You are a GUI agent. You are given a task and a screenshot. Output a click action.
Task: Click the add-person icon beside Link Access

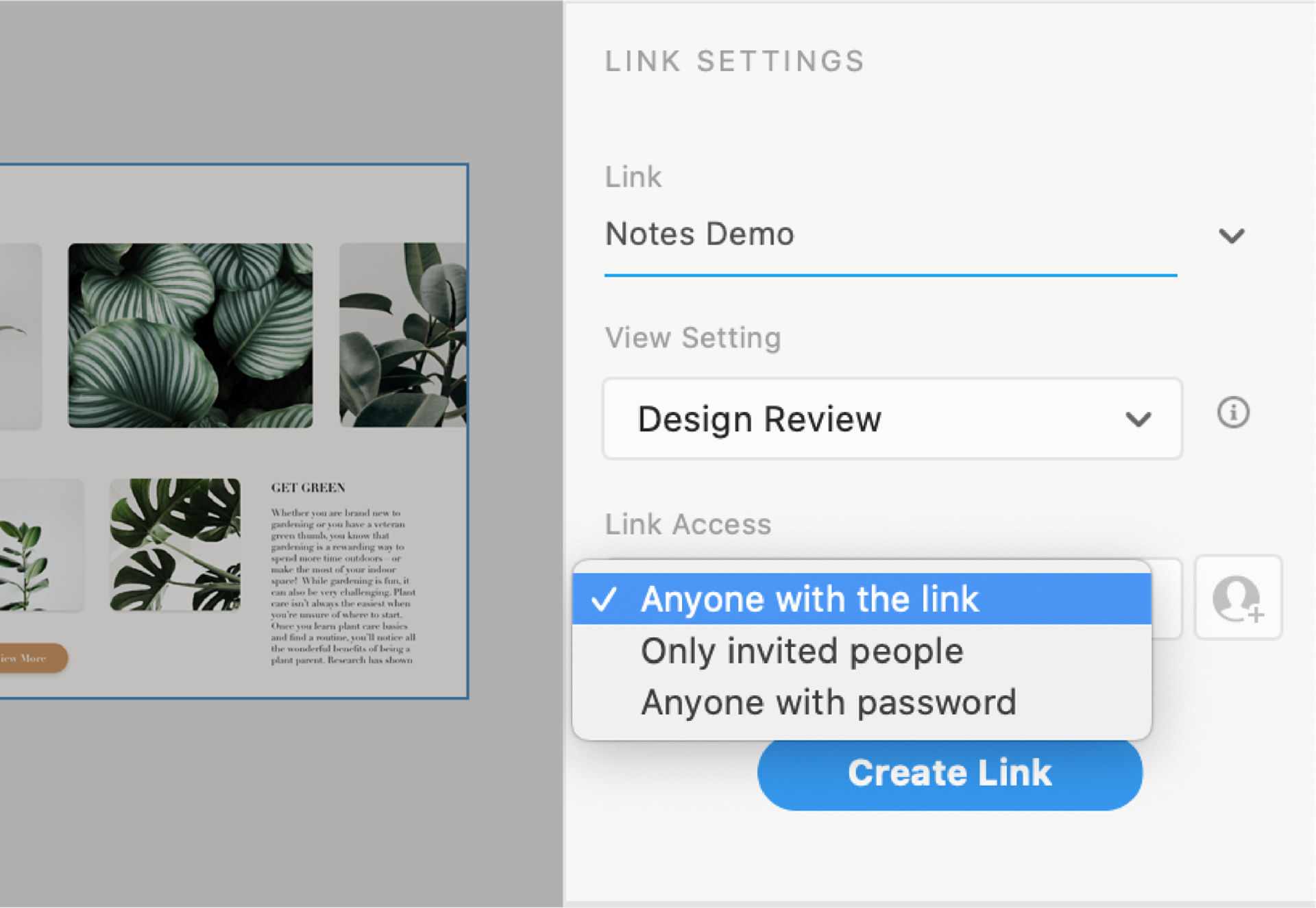[1238, 598]
